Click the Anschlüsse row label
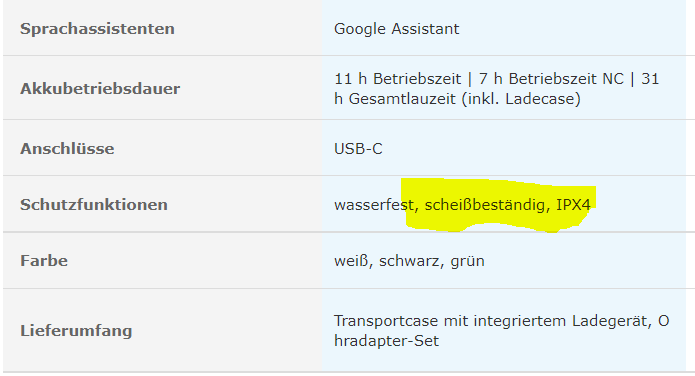Viewport: 695px width, 376px height. (x=67, y=149)
